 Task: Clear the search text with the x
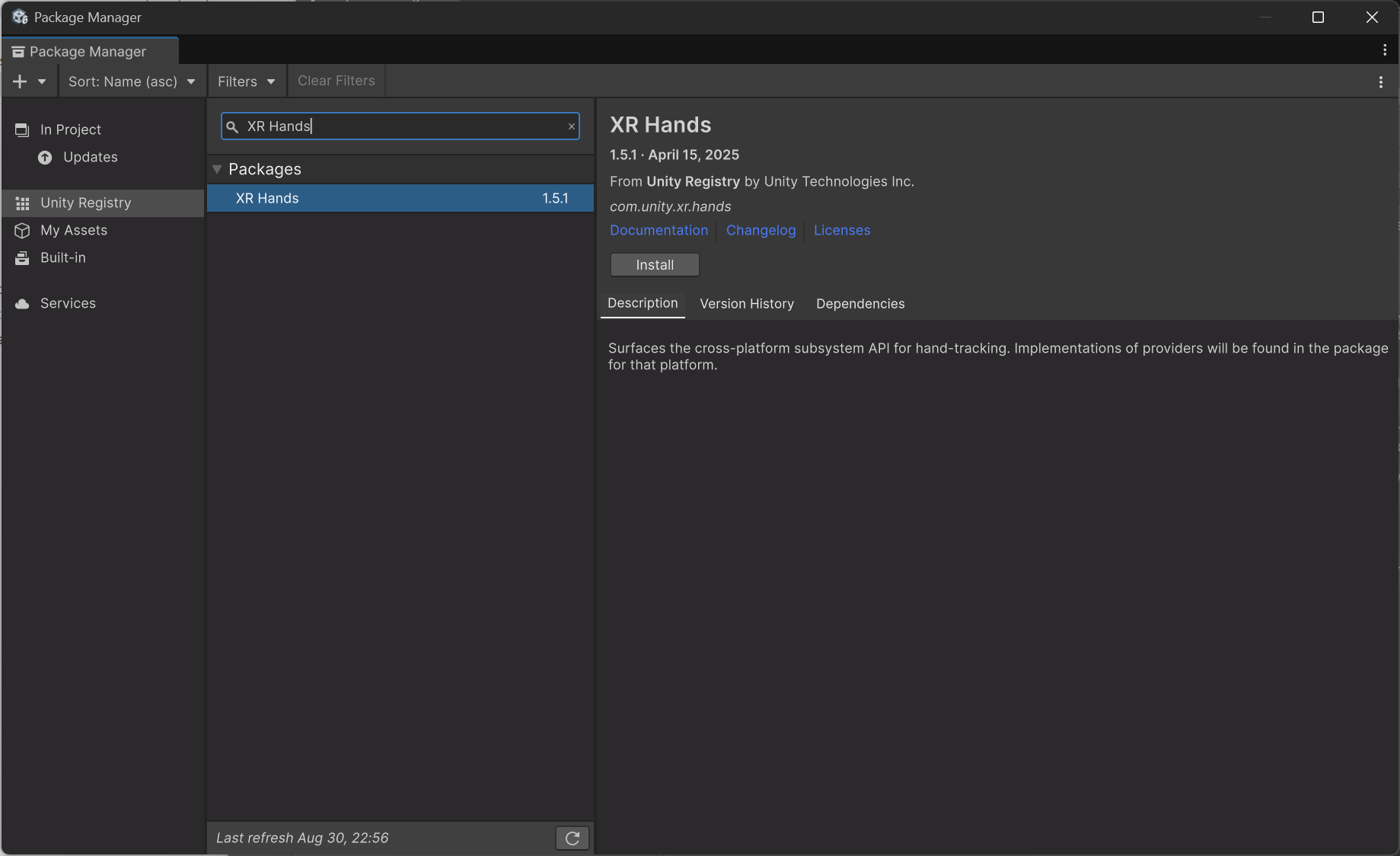coord(571,126)
